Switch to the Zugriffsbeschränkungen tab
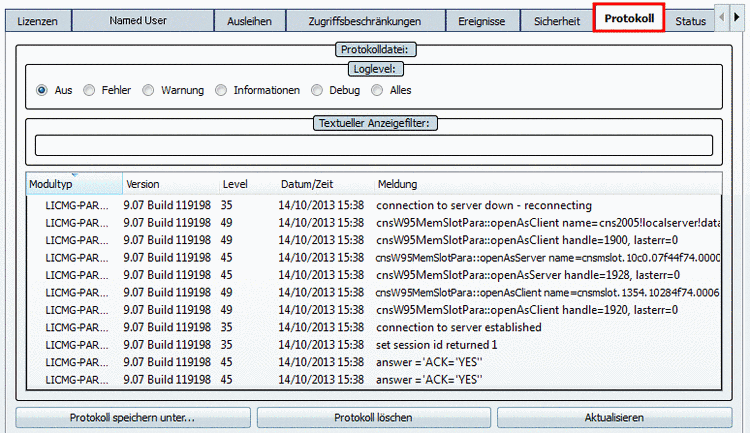The height and width of the screenshot is (433, 750). 365,21
